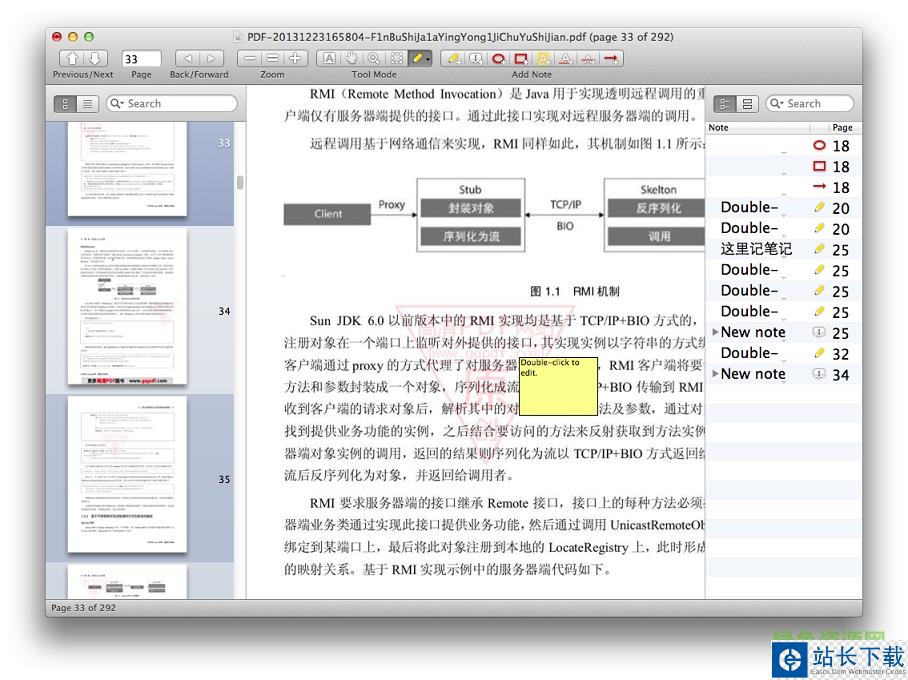Switch left sidebar to outline list view
The height and width of the screenshot is (680, 908).
tap(87, 103)
